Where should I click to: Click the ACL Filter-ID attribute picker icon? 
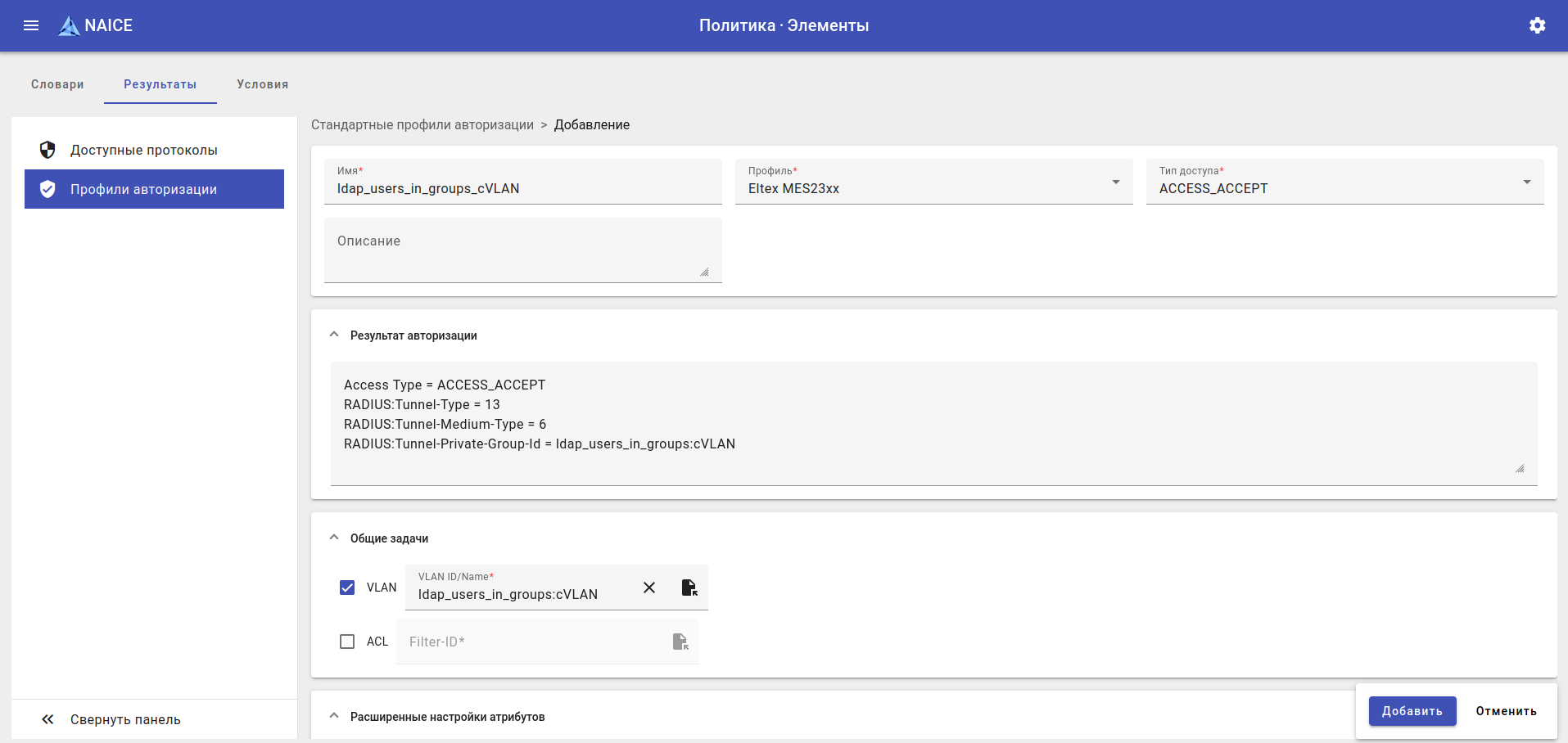pyautogui.click(x=680, y=642)
